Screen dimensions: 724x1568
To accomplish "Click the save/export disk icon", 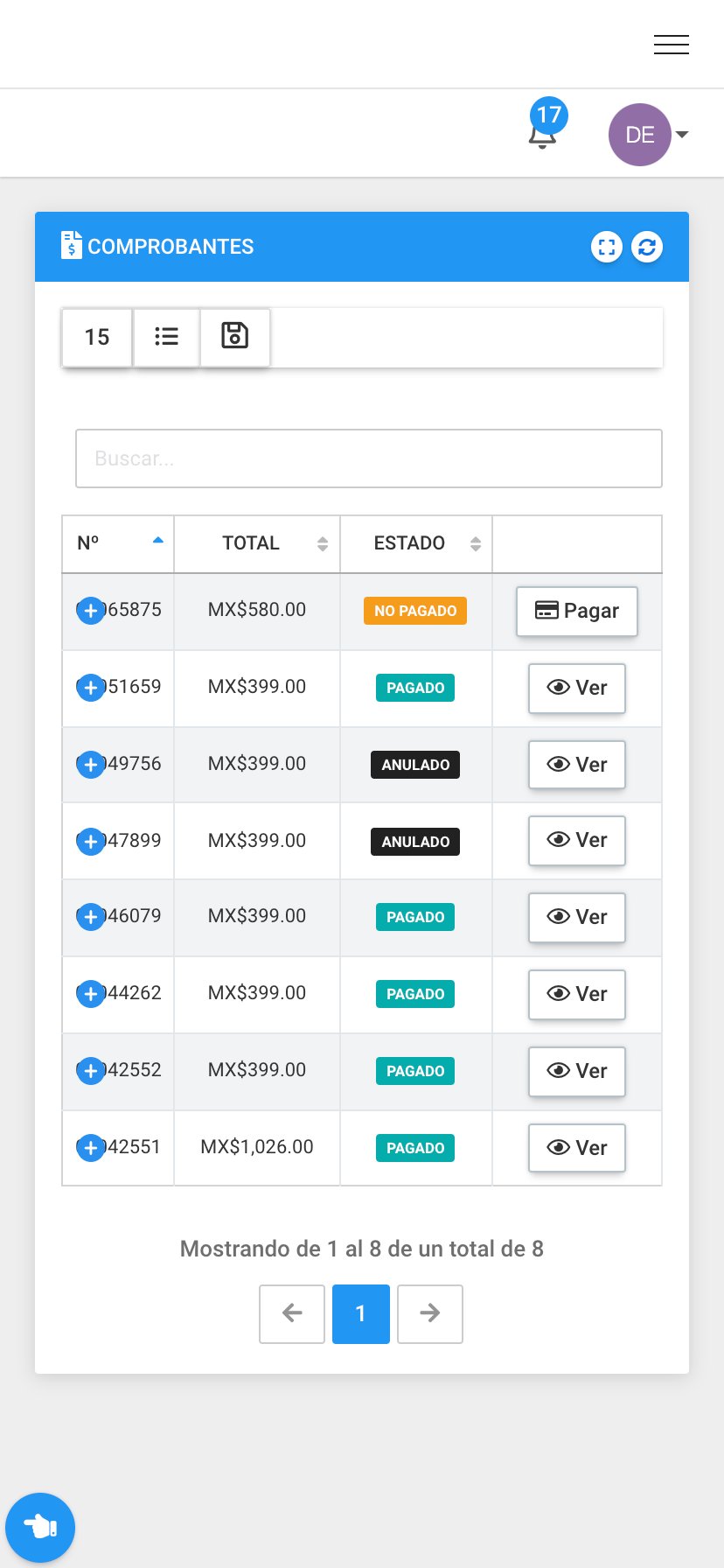I will [234, 336].
